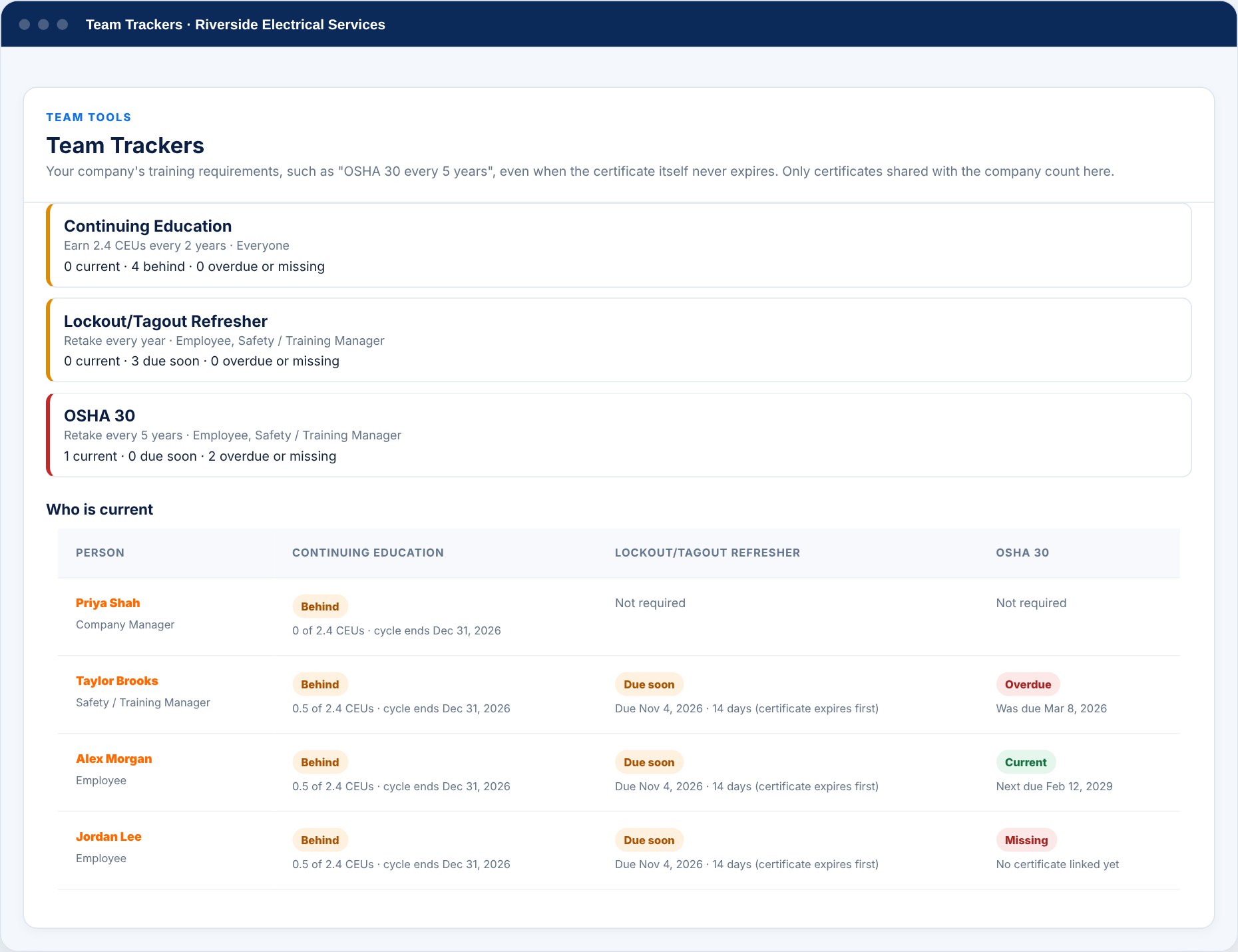
Task: Click Alex Morgan's Behind badge
Action: click(320, 762)
